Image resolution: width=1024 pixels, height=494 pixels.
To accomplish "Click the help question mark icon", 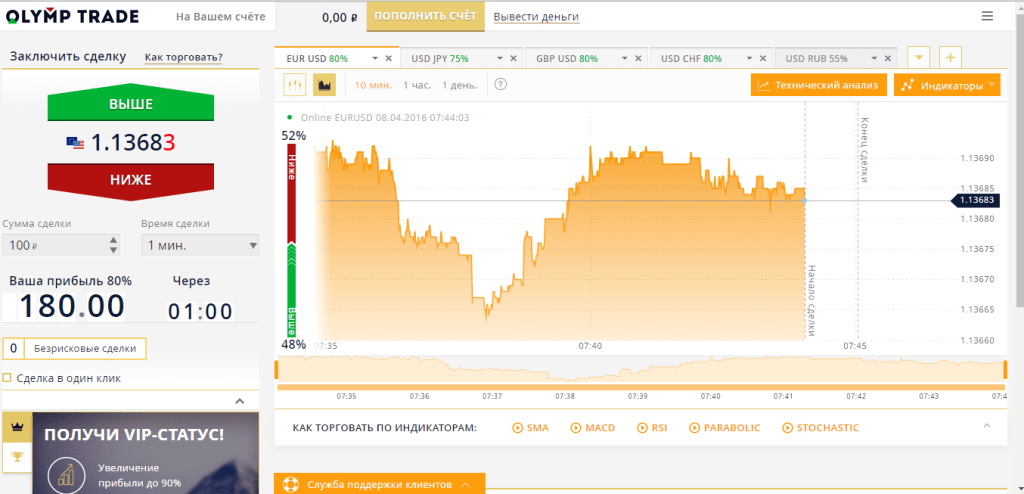I will click(501, 84).
